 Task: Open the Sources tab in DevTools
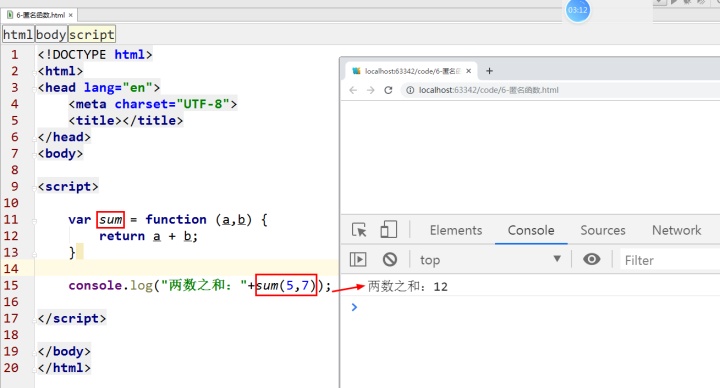(x=602, y=230)
